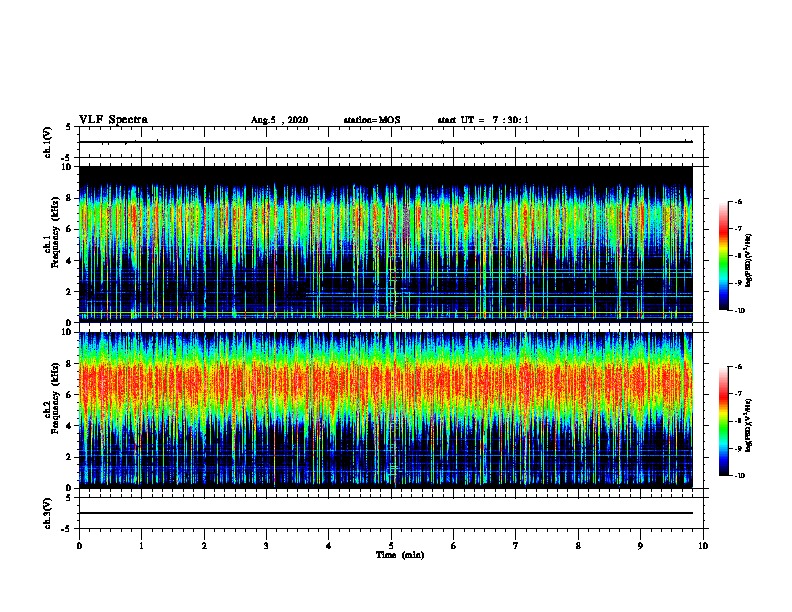
Task: Click tick label "9" on the Time axis
Action: point(640,546)
